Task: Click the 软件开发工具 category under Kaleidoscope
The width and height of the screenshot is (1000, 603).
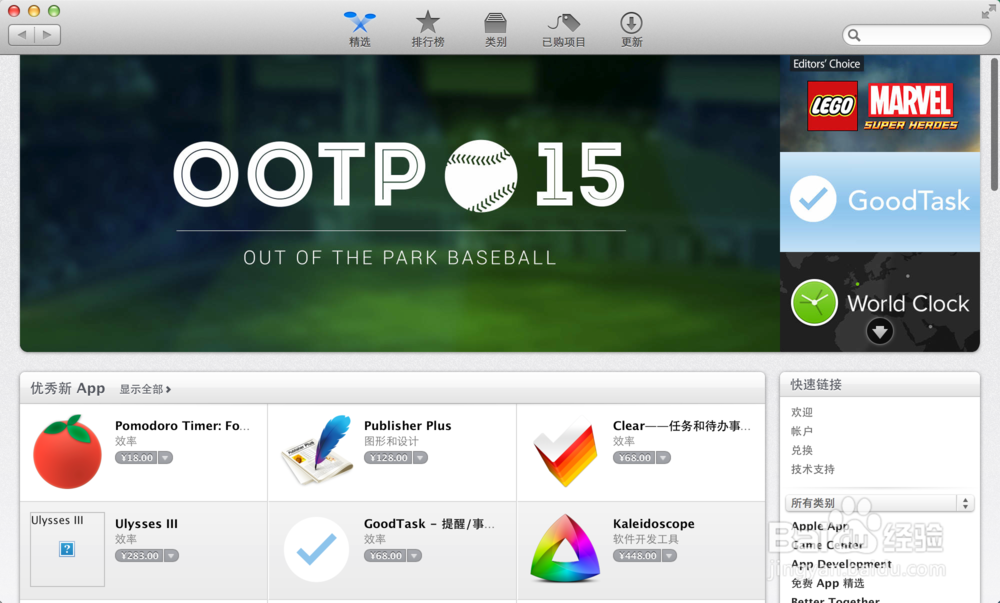Action: [x=646, y=539]
